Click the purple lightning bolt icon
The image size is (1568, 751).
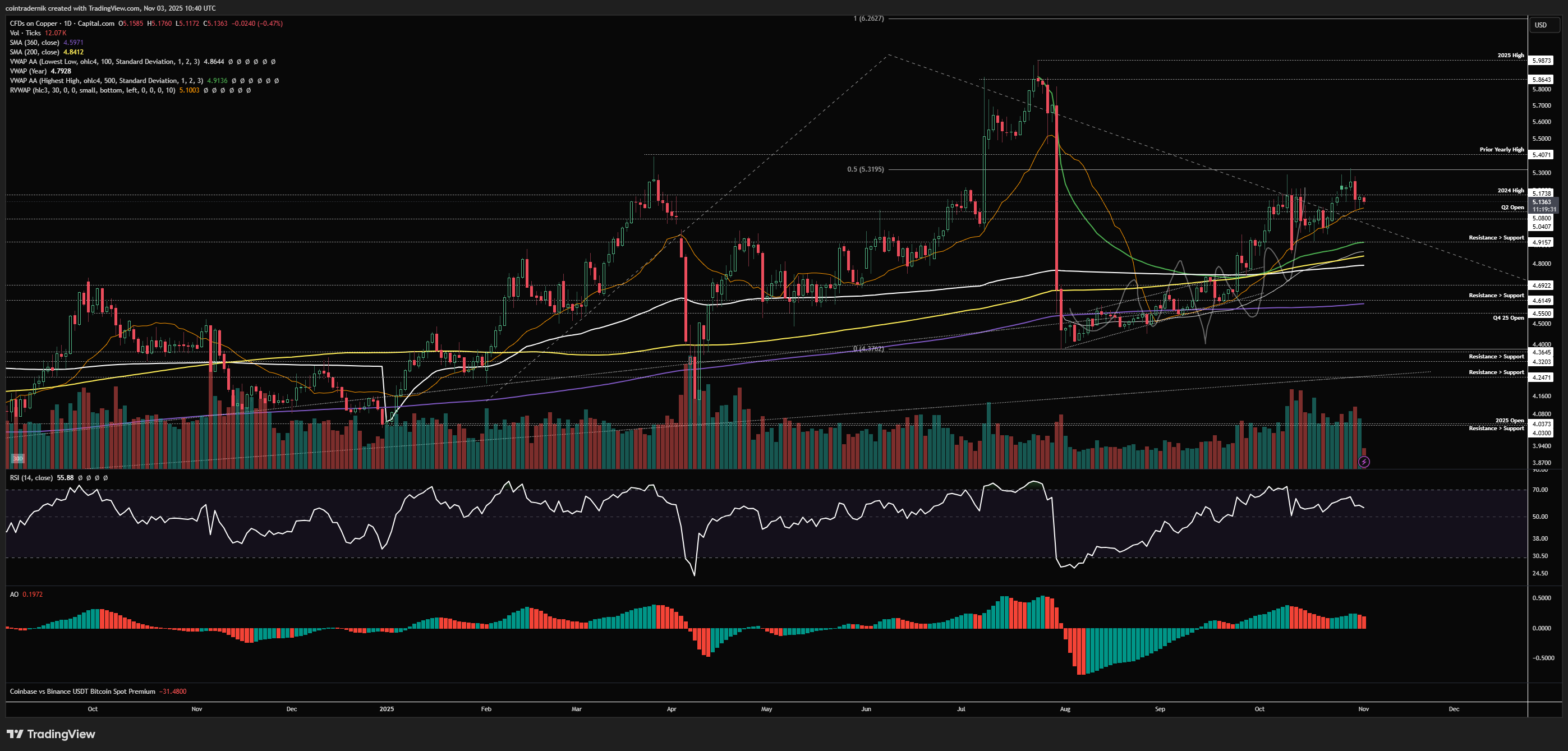coord(1364,462)
